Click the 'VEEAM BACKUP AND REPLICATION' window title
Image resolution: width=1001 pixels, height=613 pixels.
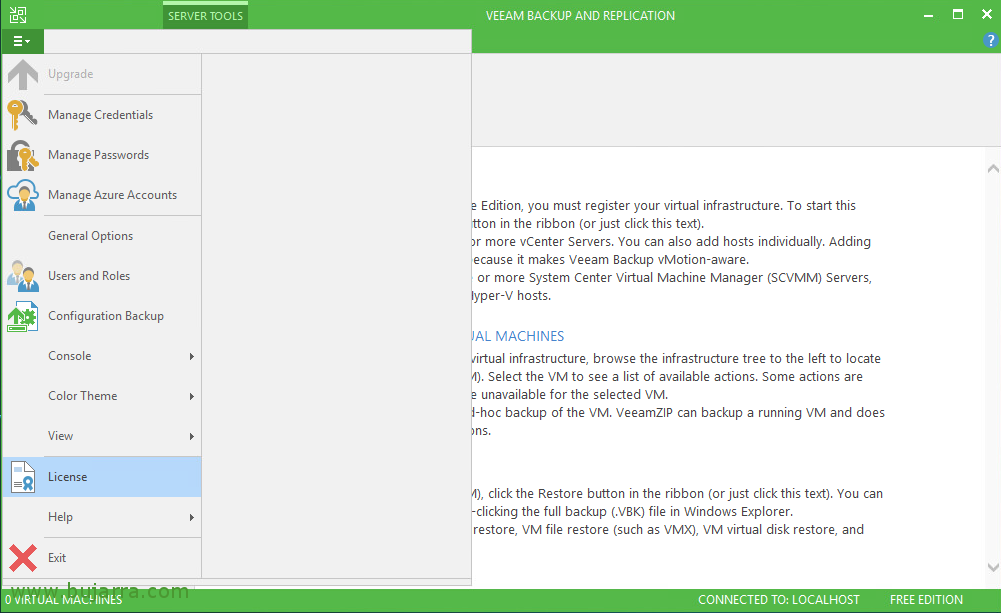(x=580, y=16)
